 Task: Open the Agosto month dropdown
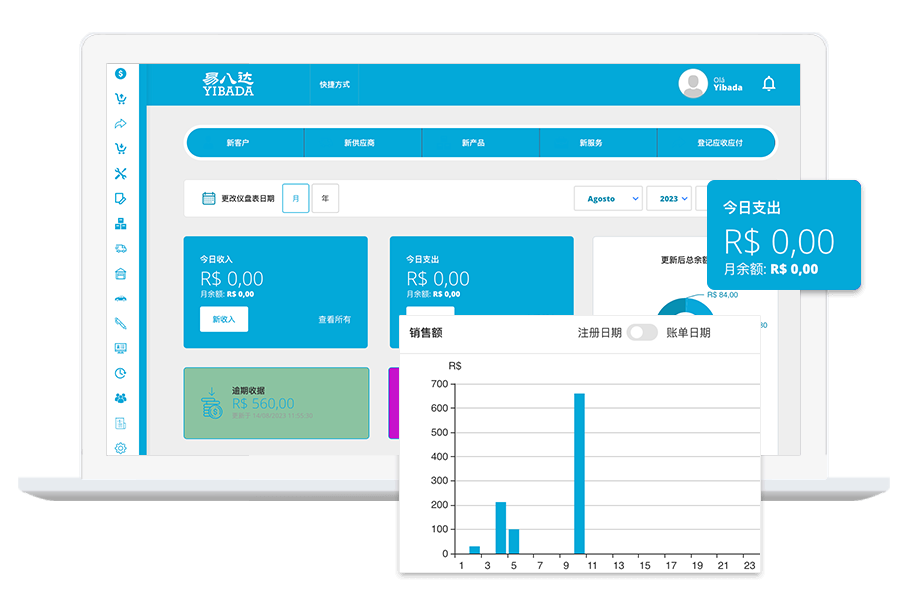coord(608,199)
